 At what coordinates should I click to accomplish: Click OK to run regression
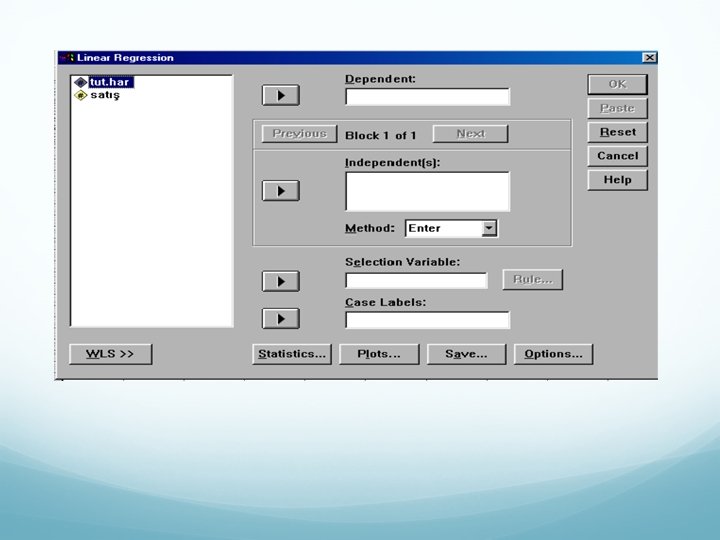coord(618,84)
